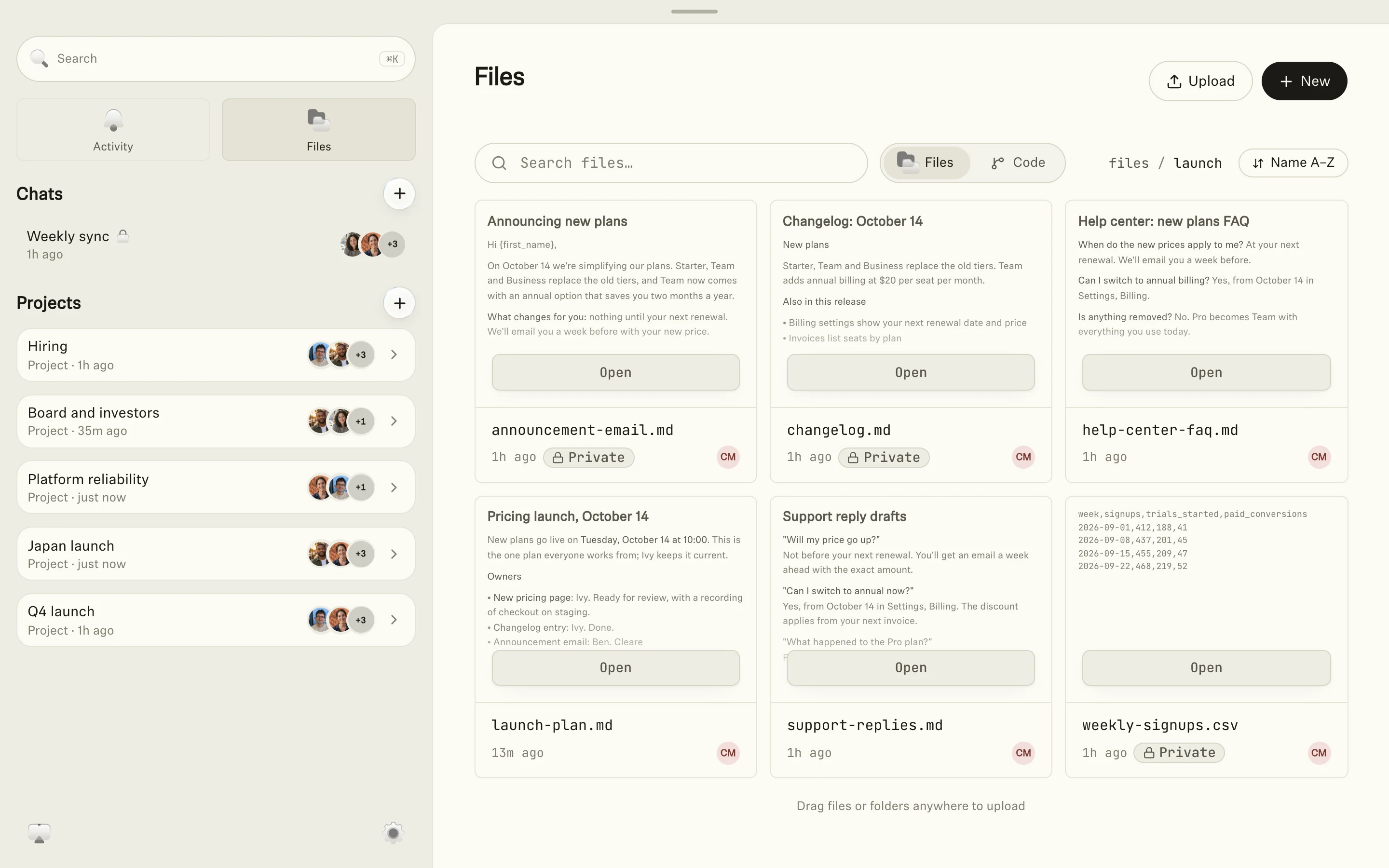Click the +3 members badge on Weekly sync
The width and height of the screenshot is (1389, 868).
pos(393,244)
